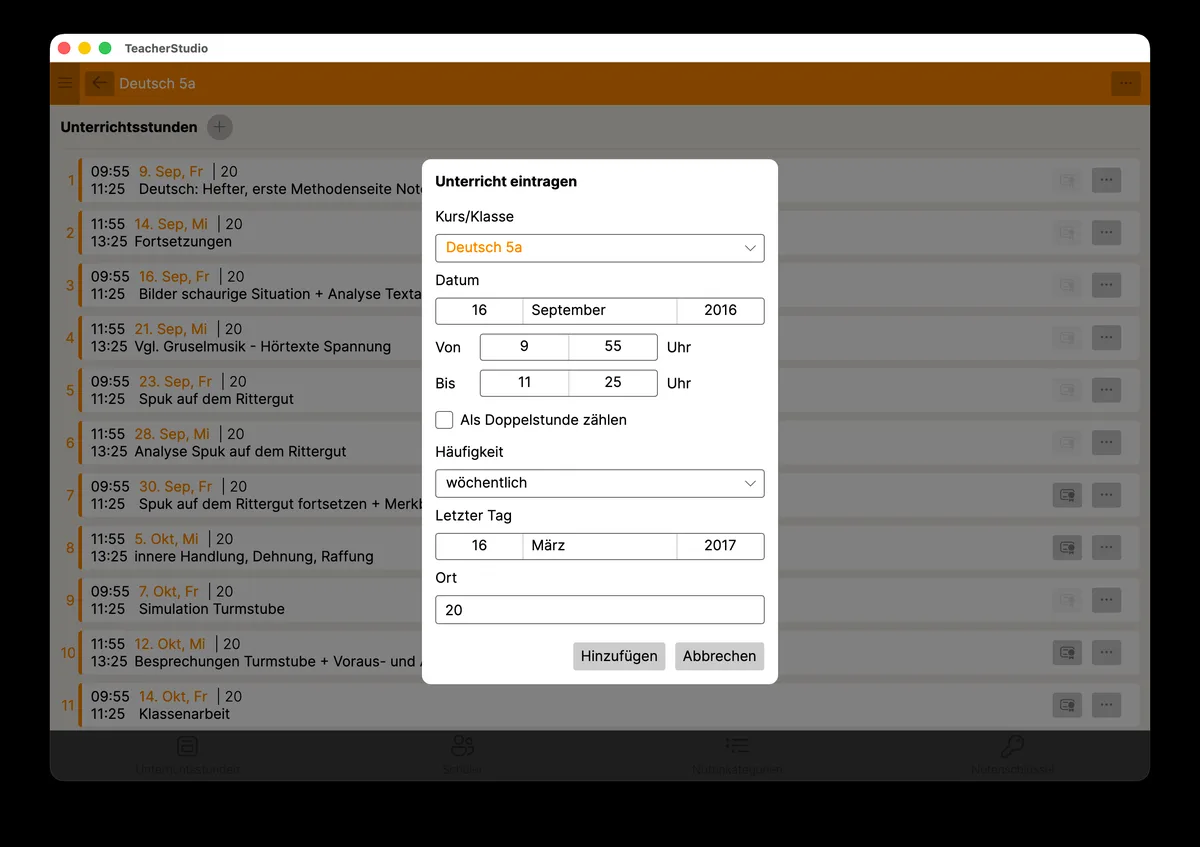1200x847 pixels.
Task: Open more options for the Klassenarbeit lesson
Action: tap(1106, 705)
